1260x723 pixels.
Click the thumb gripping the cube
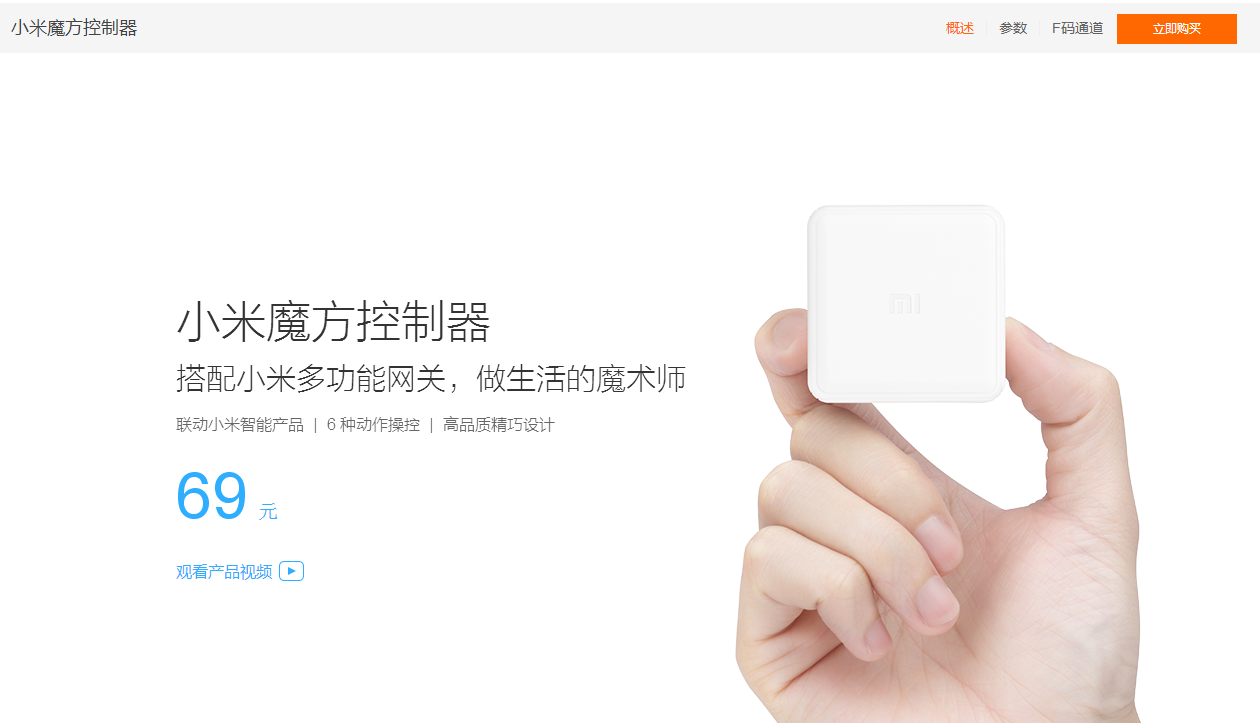(783, 357)
